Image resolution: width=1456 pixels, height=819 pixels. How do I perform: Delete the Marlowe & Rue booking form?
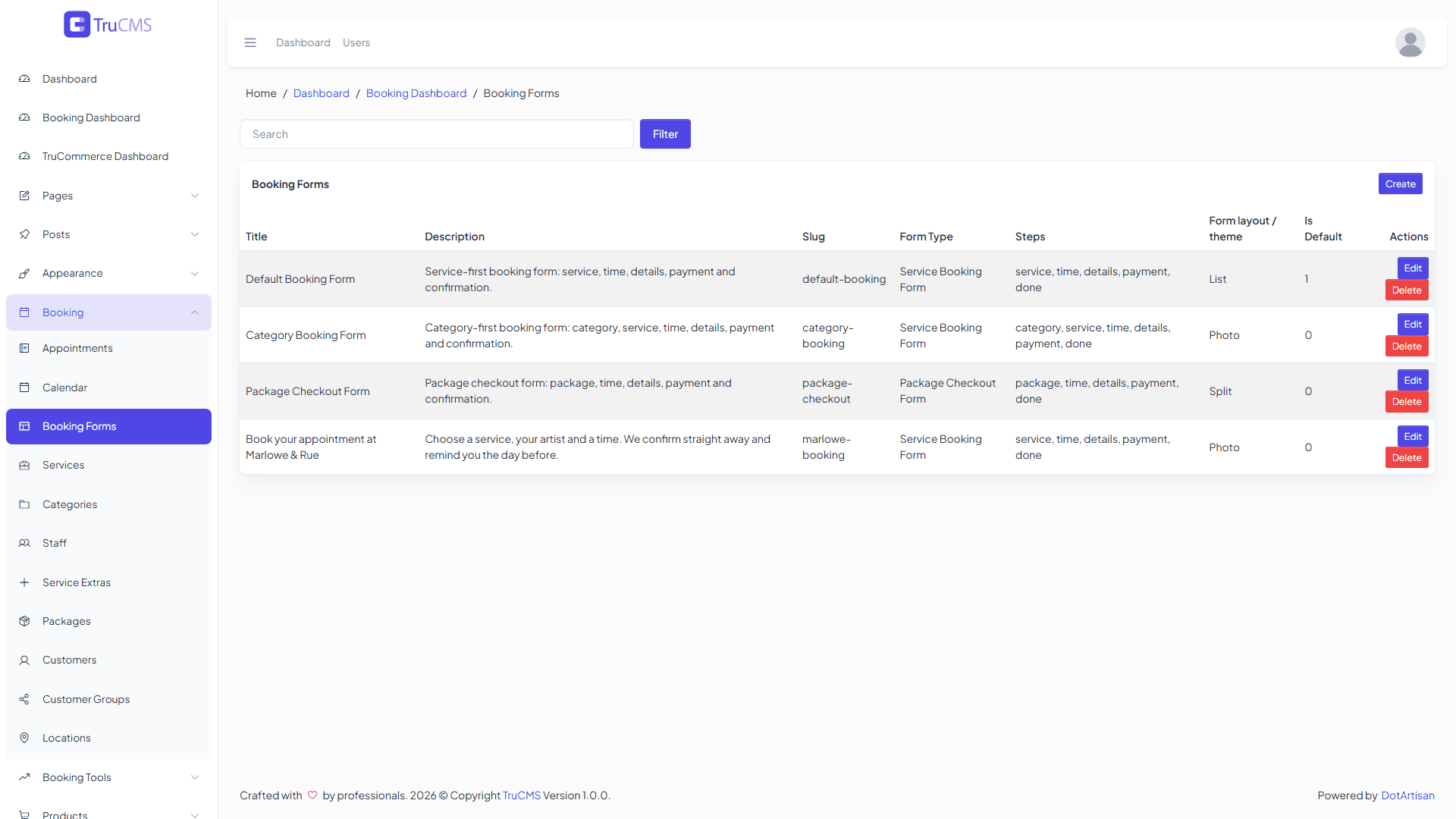1407,458
